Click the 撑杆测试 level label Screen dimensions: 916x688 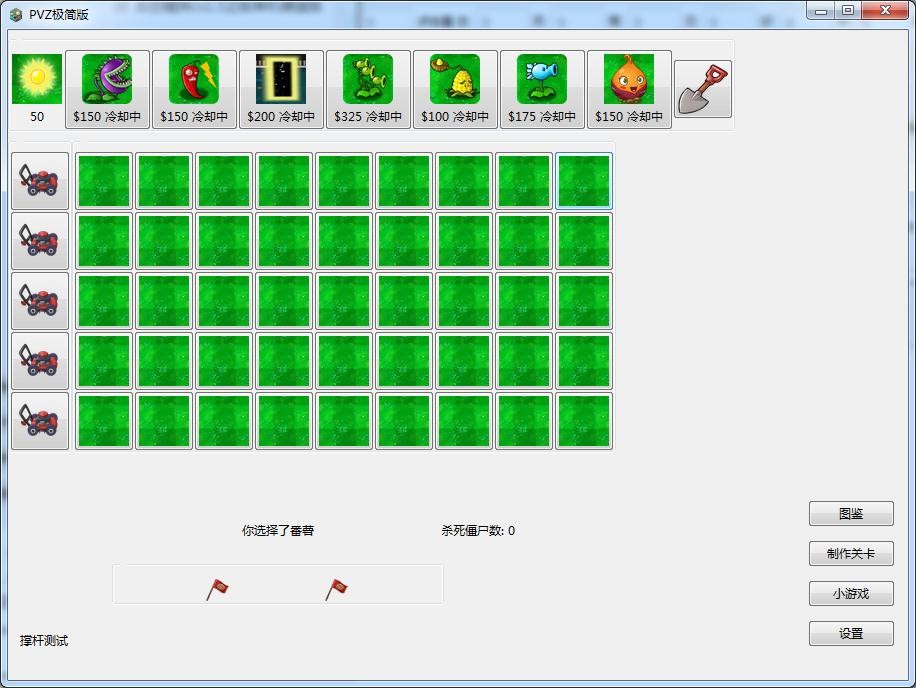tap(44, 641)
